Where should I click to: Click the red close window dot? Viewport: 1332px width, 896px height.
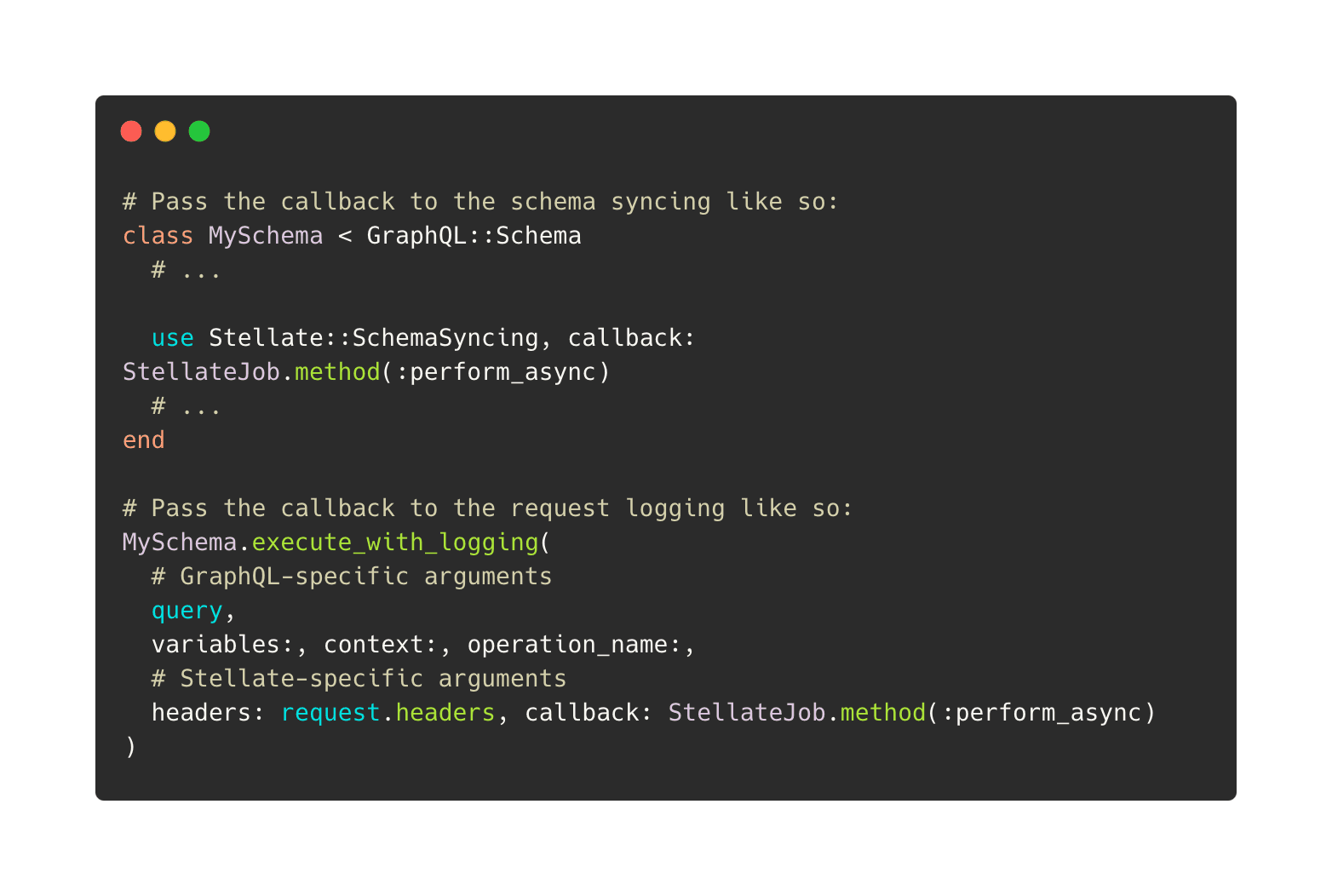click(131, 131)
